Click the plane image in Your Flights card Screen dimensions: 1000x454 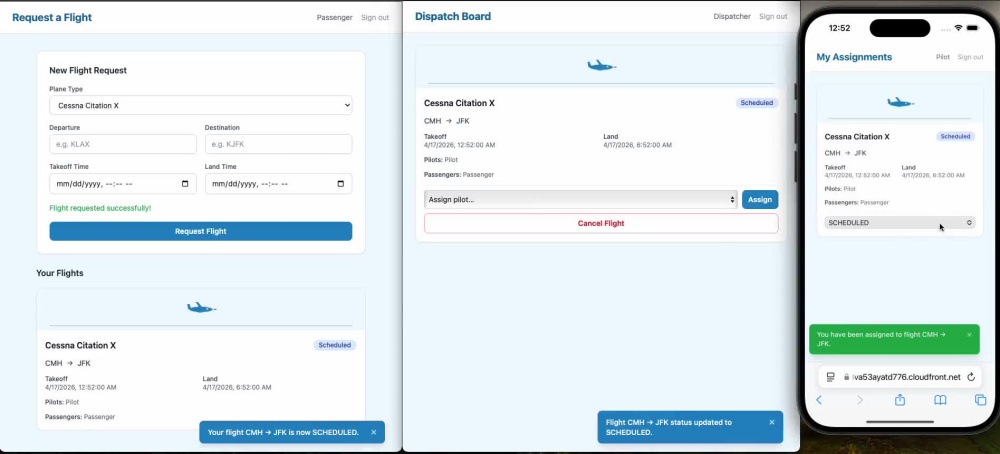coord(201,308)
